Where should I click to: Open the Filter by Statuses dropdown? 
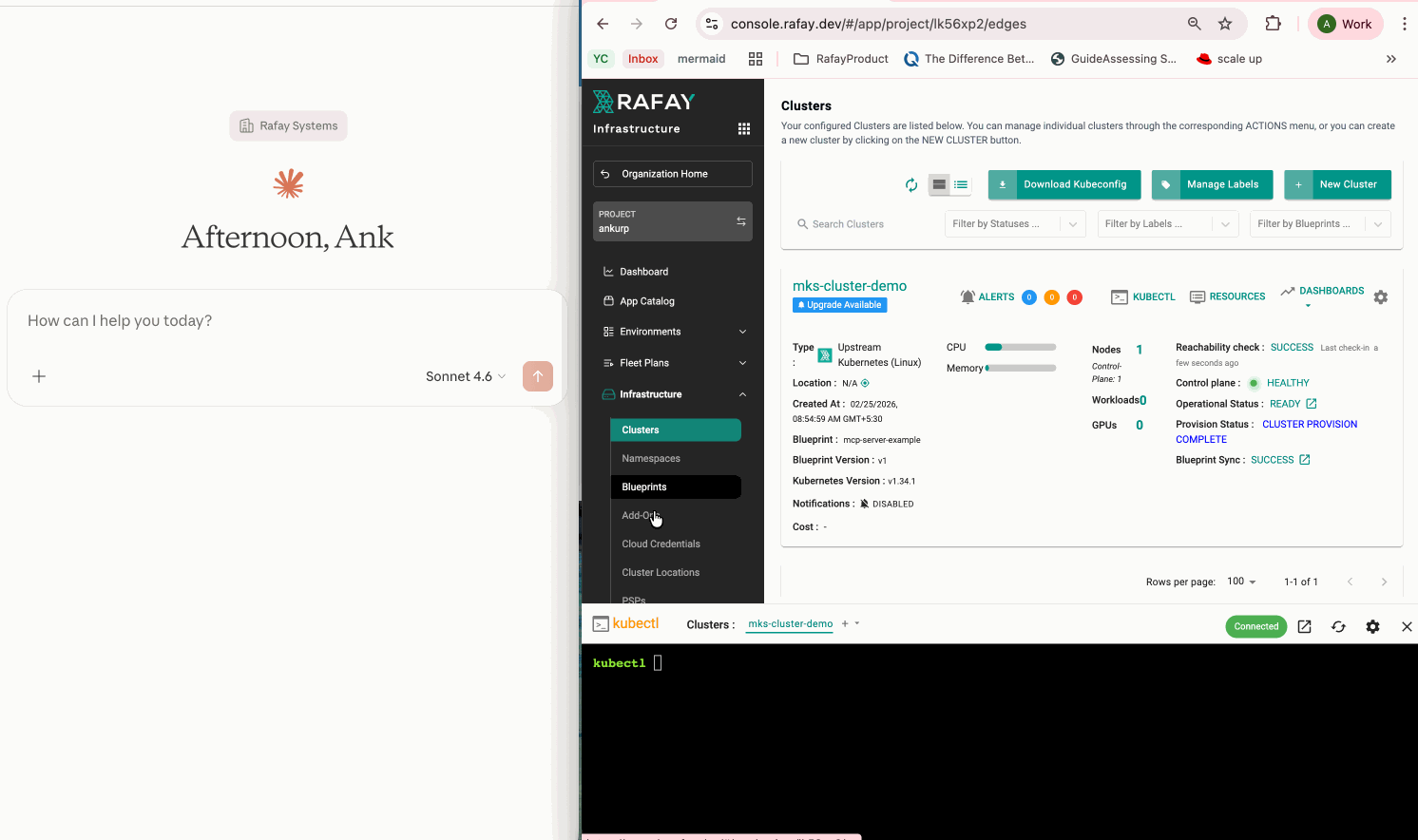pos(1014,223)
